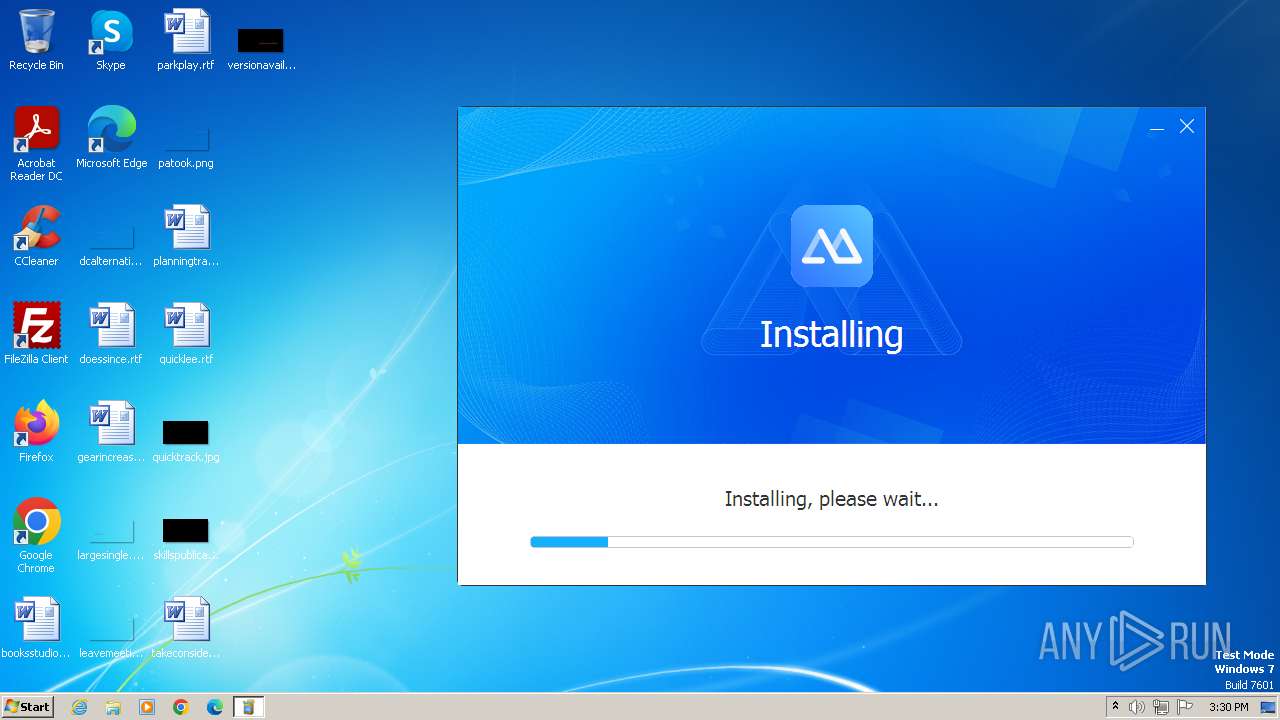The width and height of the screenshot is (1280, 720).
Task: Open the Start menu
Action: tap(27, 707)
